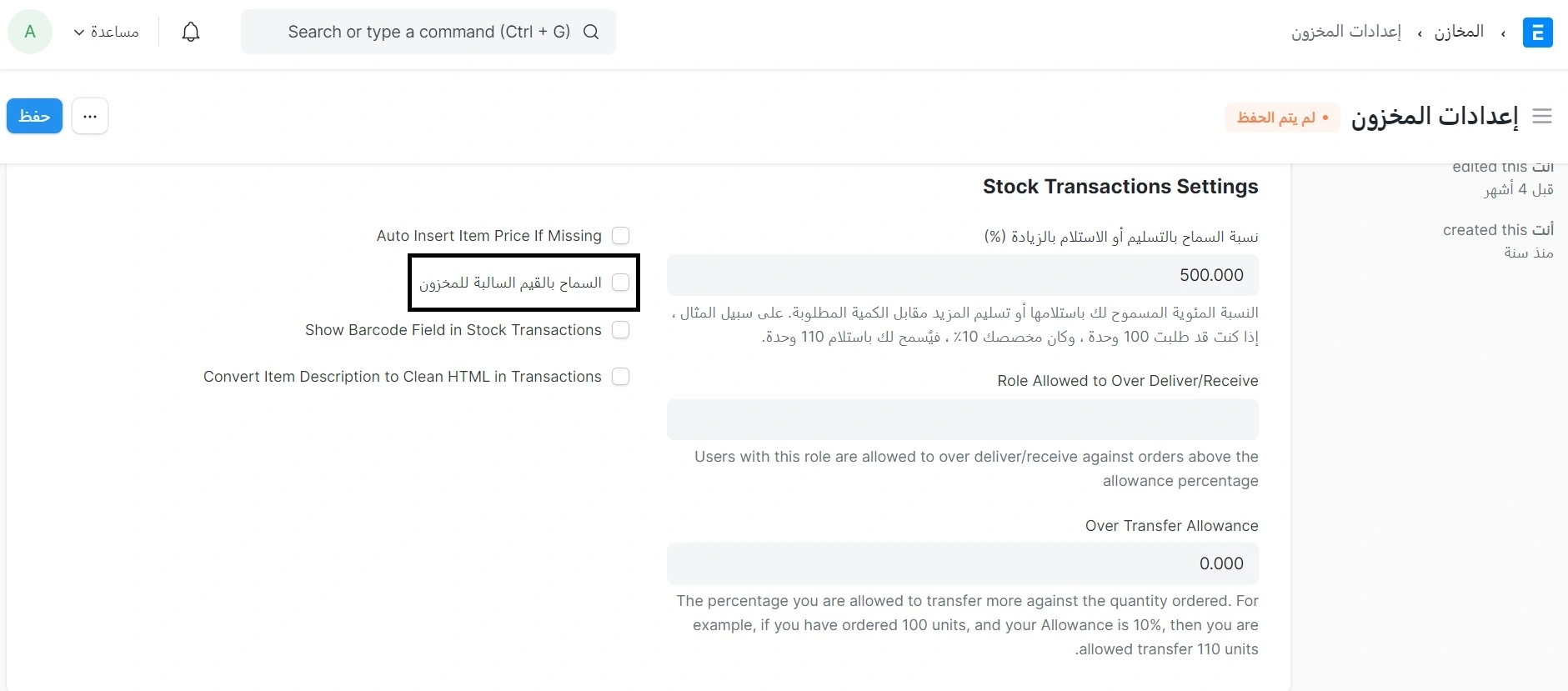Focus the Over Transfer Allowance input

coord(963,563)
